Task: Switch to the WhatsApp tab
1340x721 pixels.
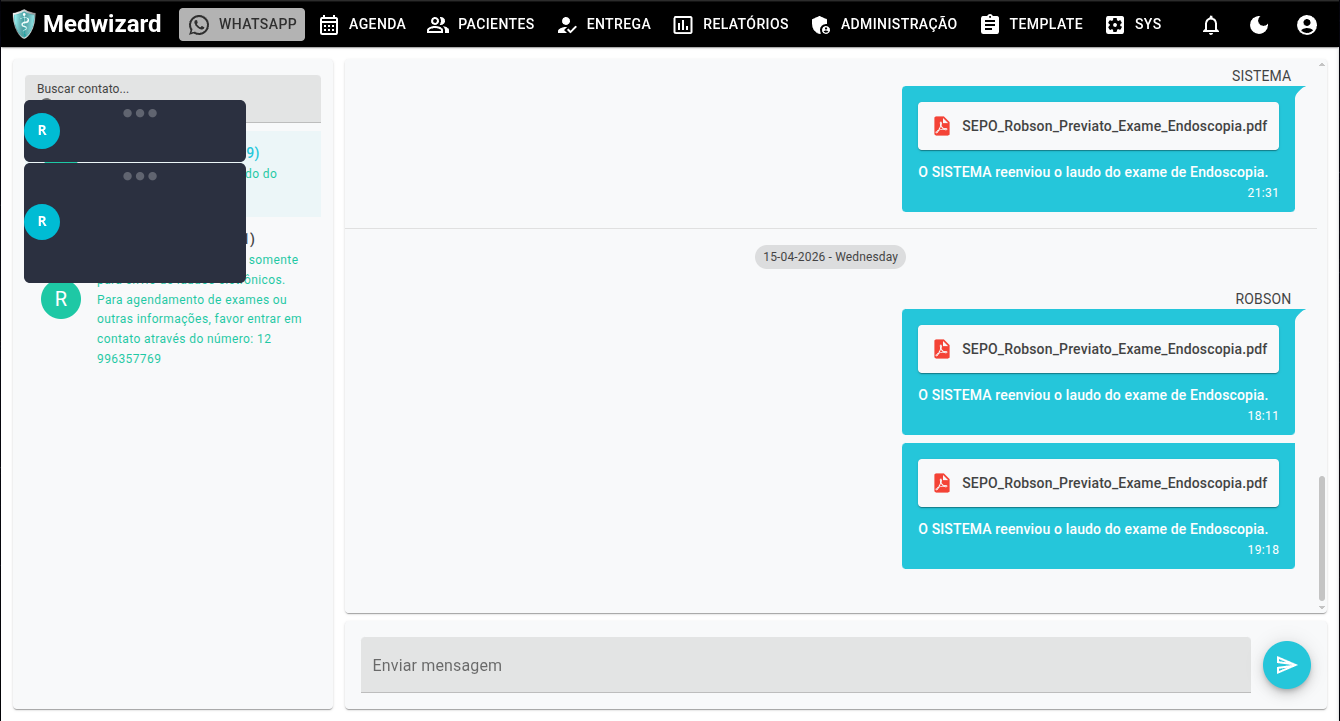Action: coord(242,24)
